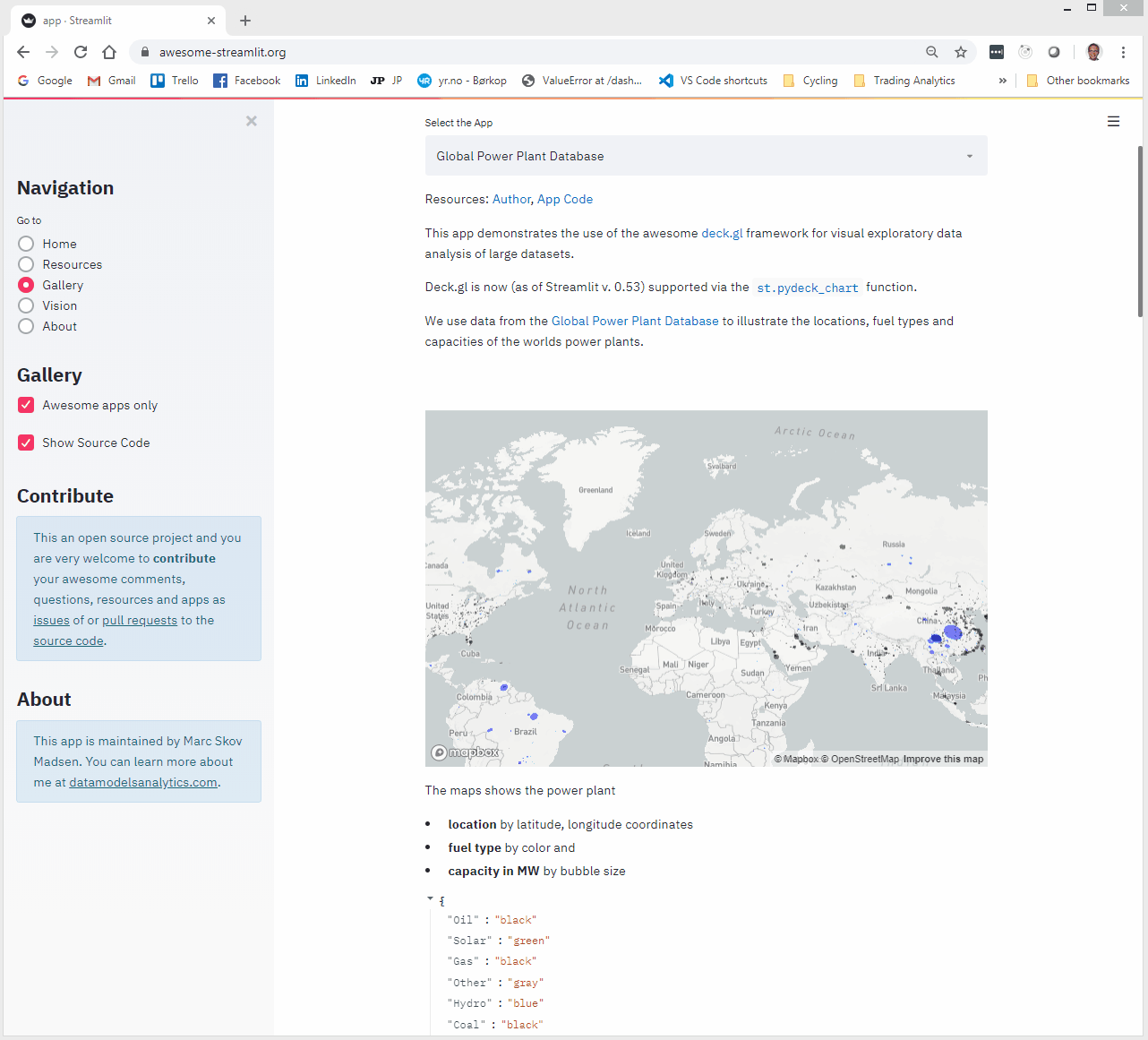Visit datamodelsanalytics.com link
This screenshot has width=1148, height=1040.
click(143, 782)
